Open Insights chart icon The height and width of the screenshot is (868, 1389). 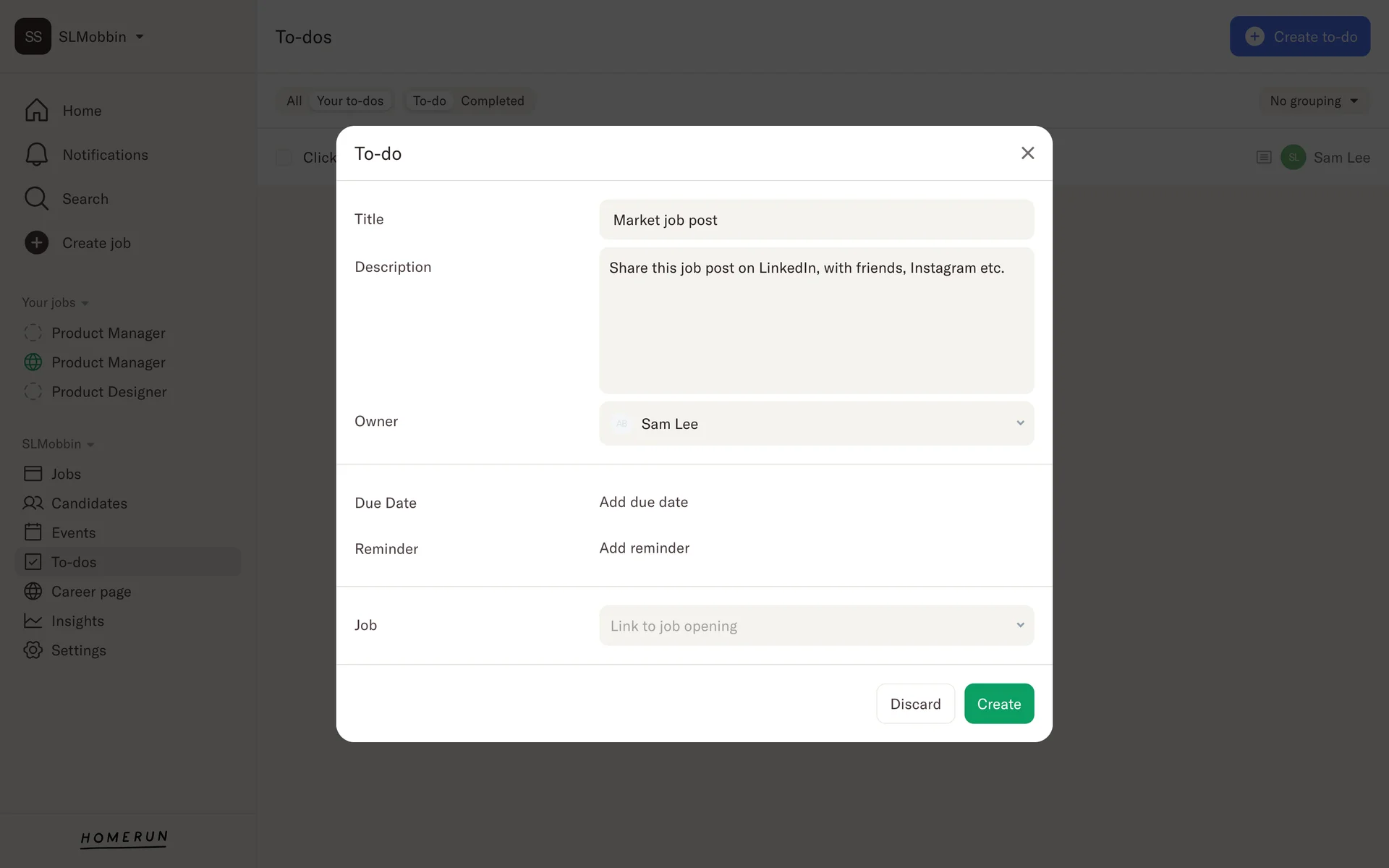(33, 621)
